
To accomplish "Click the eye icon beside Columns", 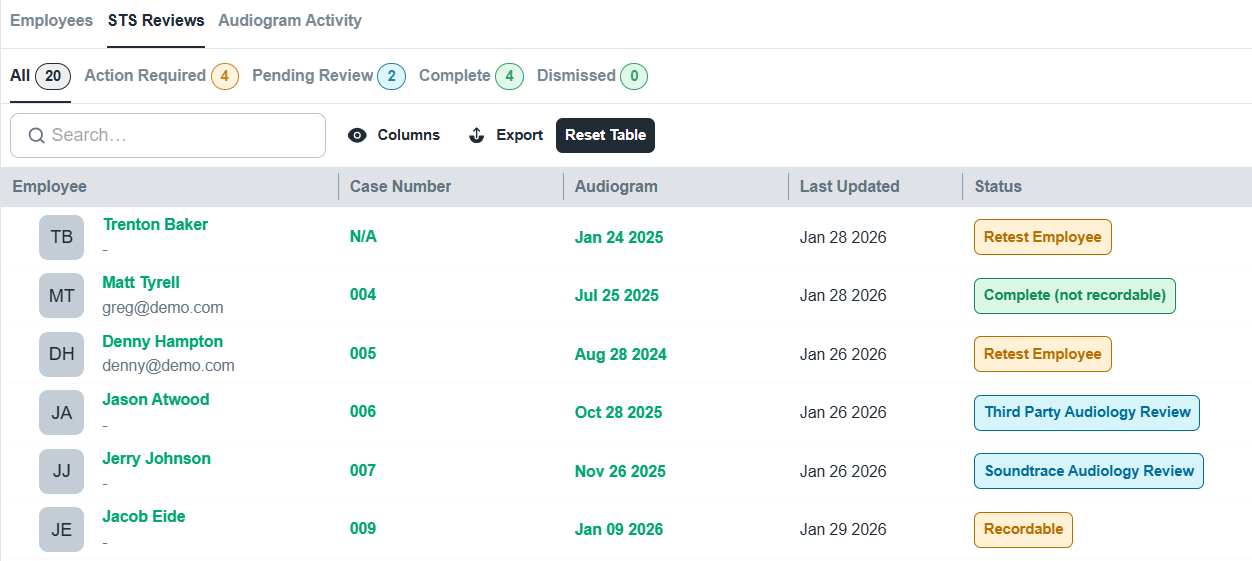I will tap(357, 136).
